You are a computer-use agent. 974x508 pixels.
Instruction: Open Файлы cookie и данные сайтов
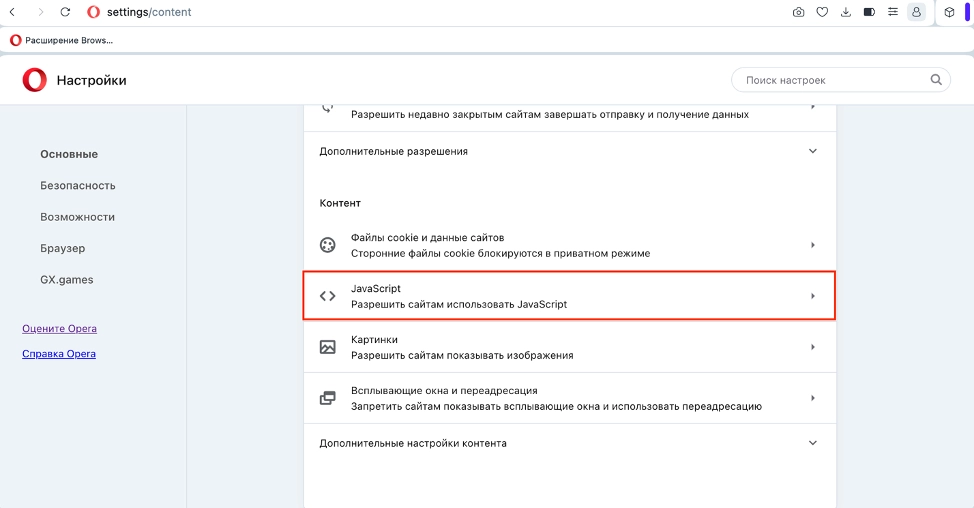(568, 245)
